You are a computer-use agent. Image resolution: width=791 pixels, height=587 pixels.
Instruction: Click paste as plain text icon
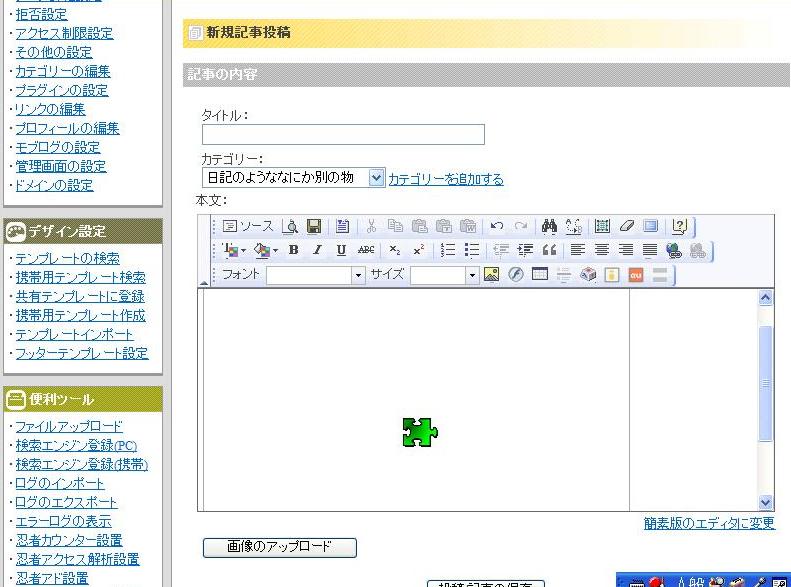(443, 226)
